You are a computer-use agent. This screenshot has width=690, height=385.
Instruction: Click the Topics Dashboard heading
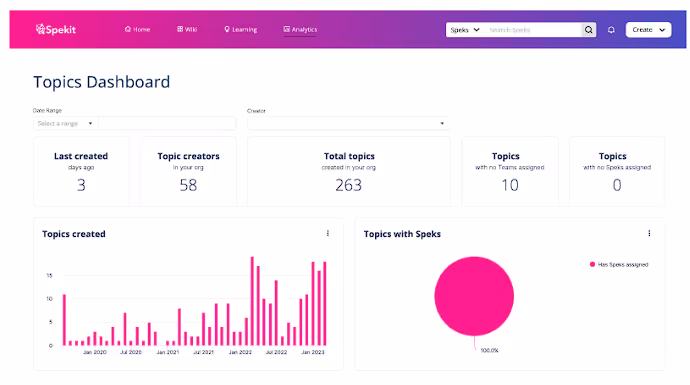(102, 82)
